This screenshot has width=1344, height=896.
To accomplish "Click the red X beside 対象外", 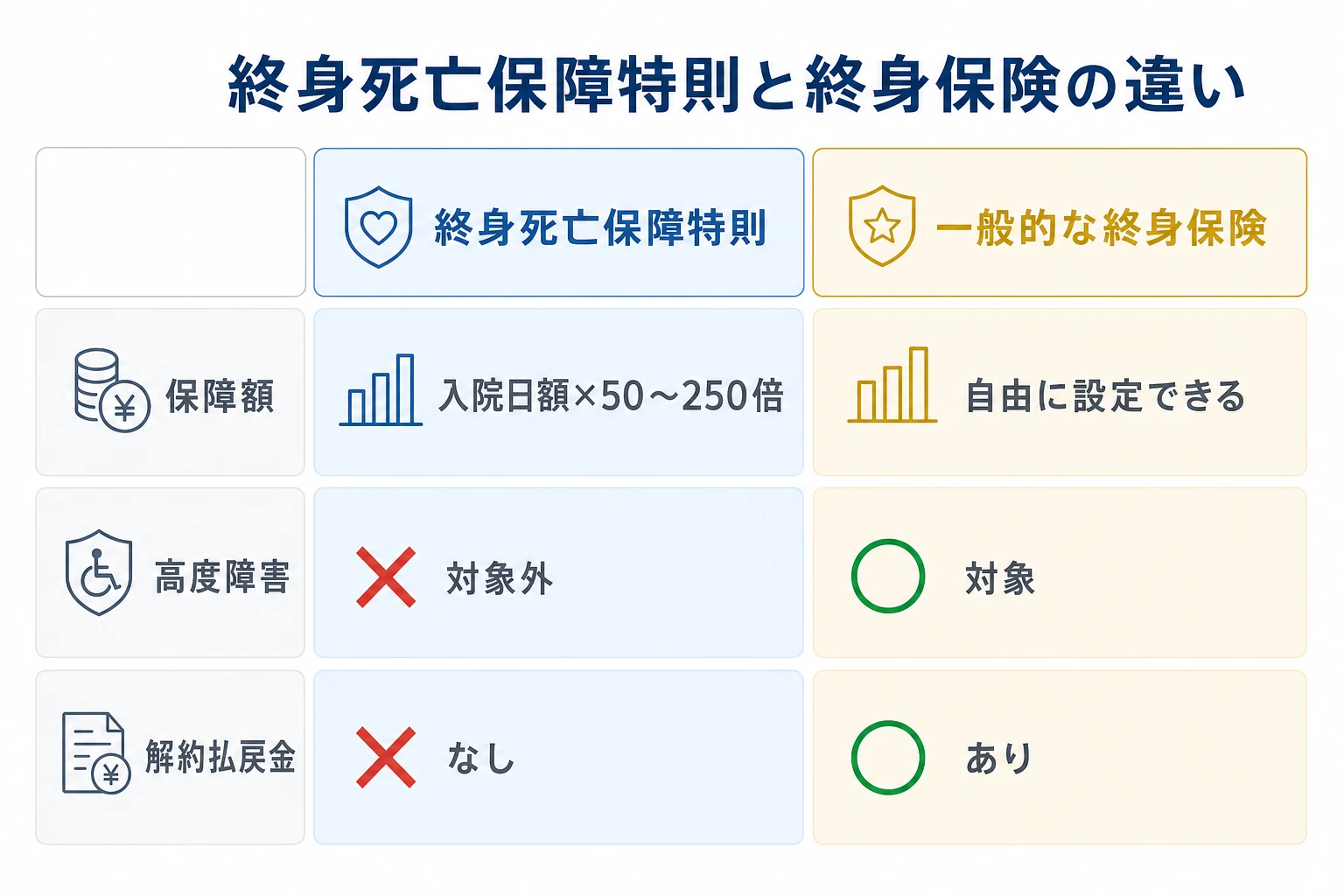I will (x=386, y=577).
